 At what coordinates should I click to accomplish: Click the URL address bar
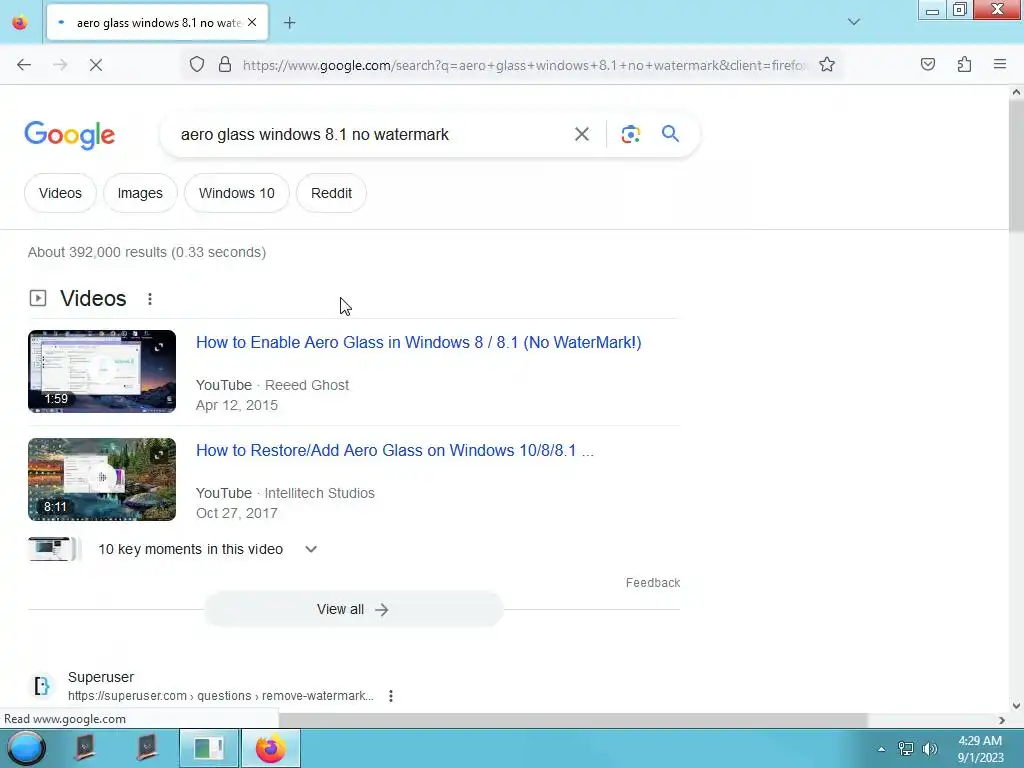(522, 65)
